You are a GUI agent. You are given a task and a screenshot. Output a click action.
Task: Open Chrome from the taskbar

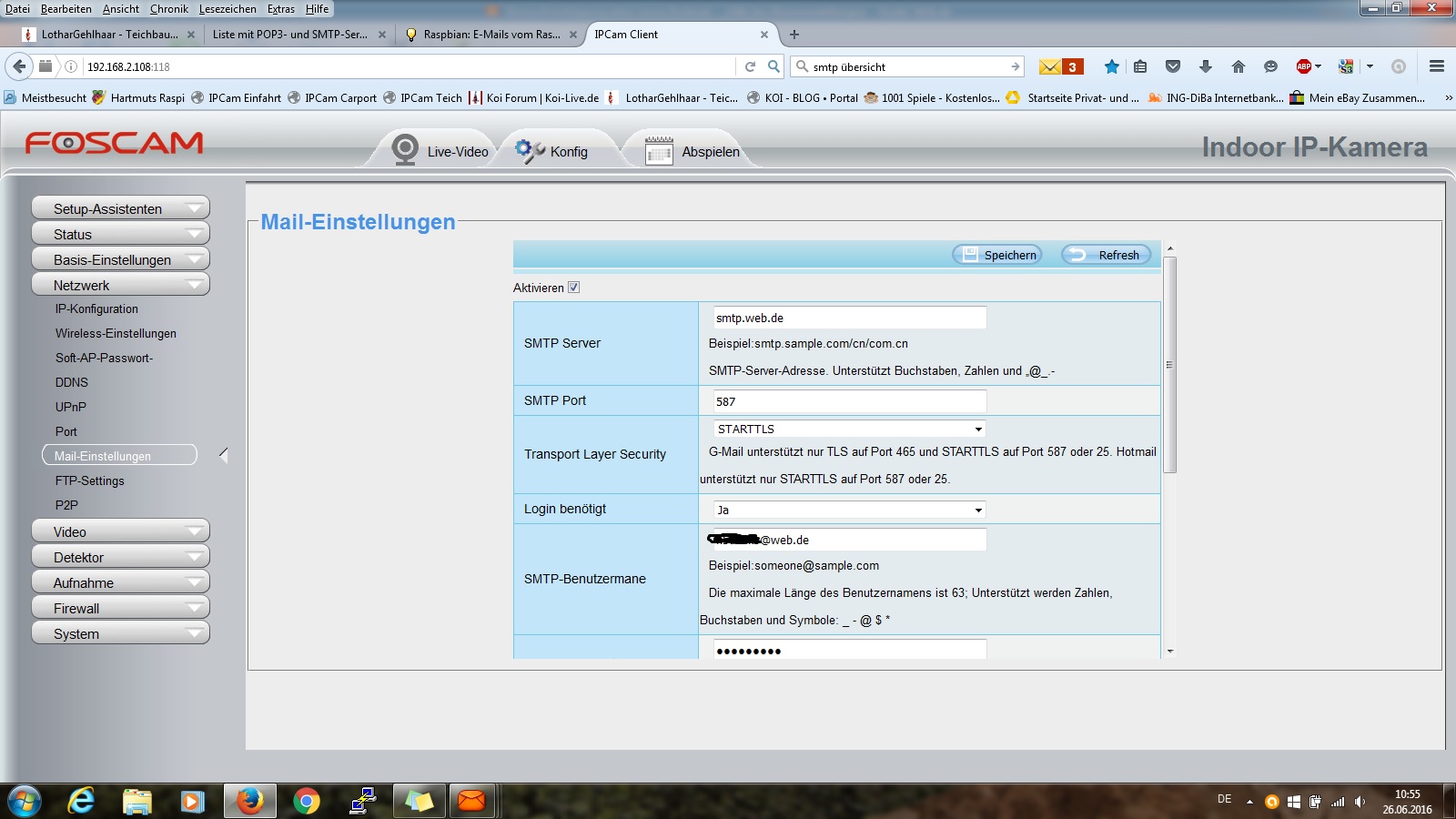click(x=307, y=801)
